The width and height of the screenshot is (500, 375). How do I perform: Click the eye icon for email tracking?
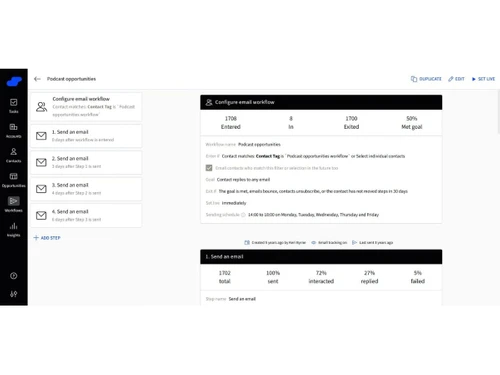click(314, 243)
